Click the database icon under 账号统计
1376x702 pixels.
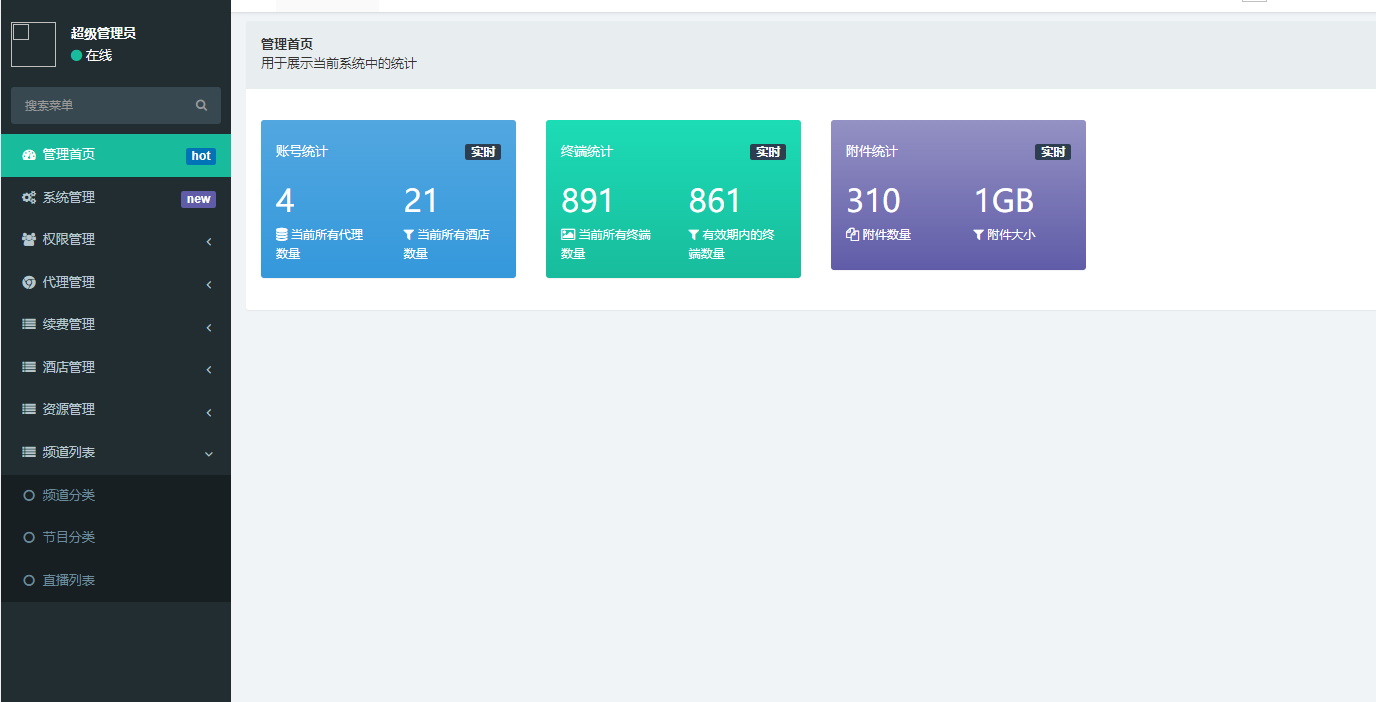point(282,235)
